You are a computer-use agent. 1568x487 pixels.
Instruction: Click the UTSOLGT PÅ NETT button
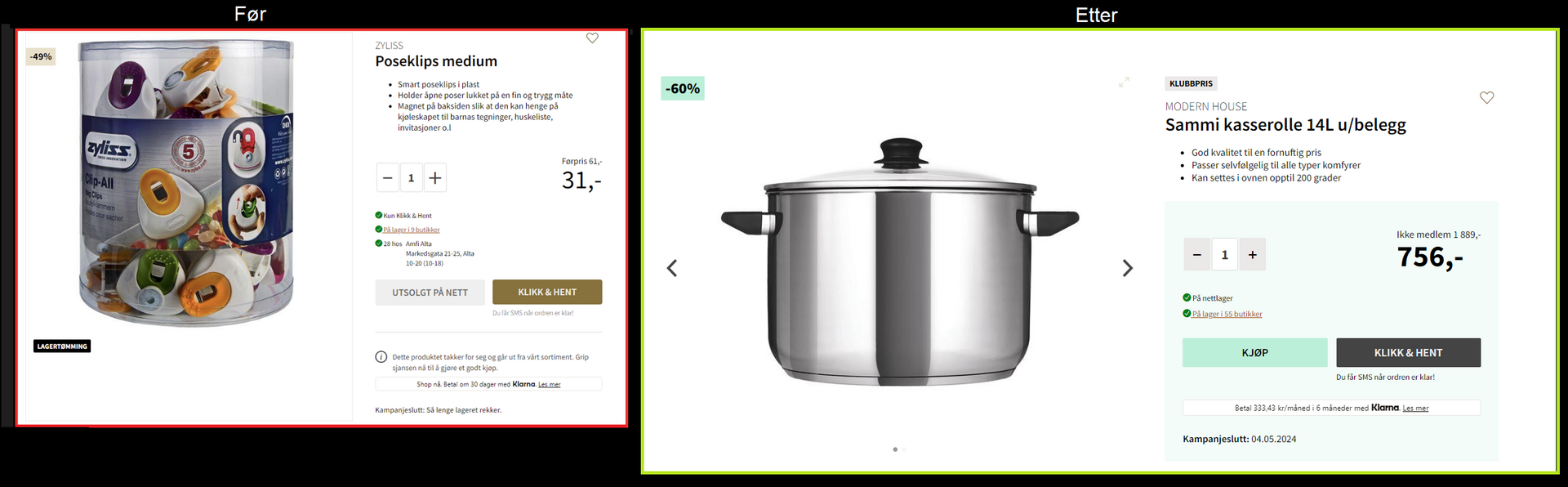[x=430, y=293]
